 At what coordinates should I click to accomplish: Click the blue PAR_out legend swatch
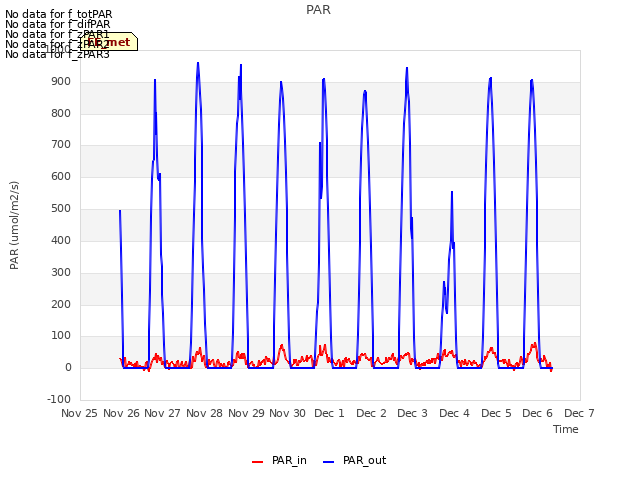click(328, 462)
